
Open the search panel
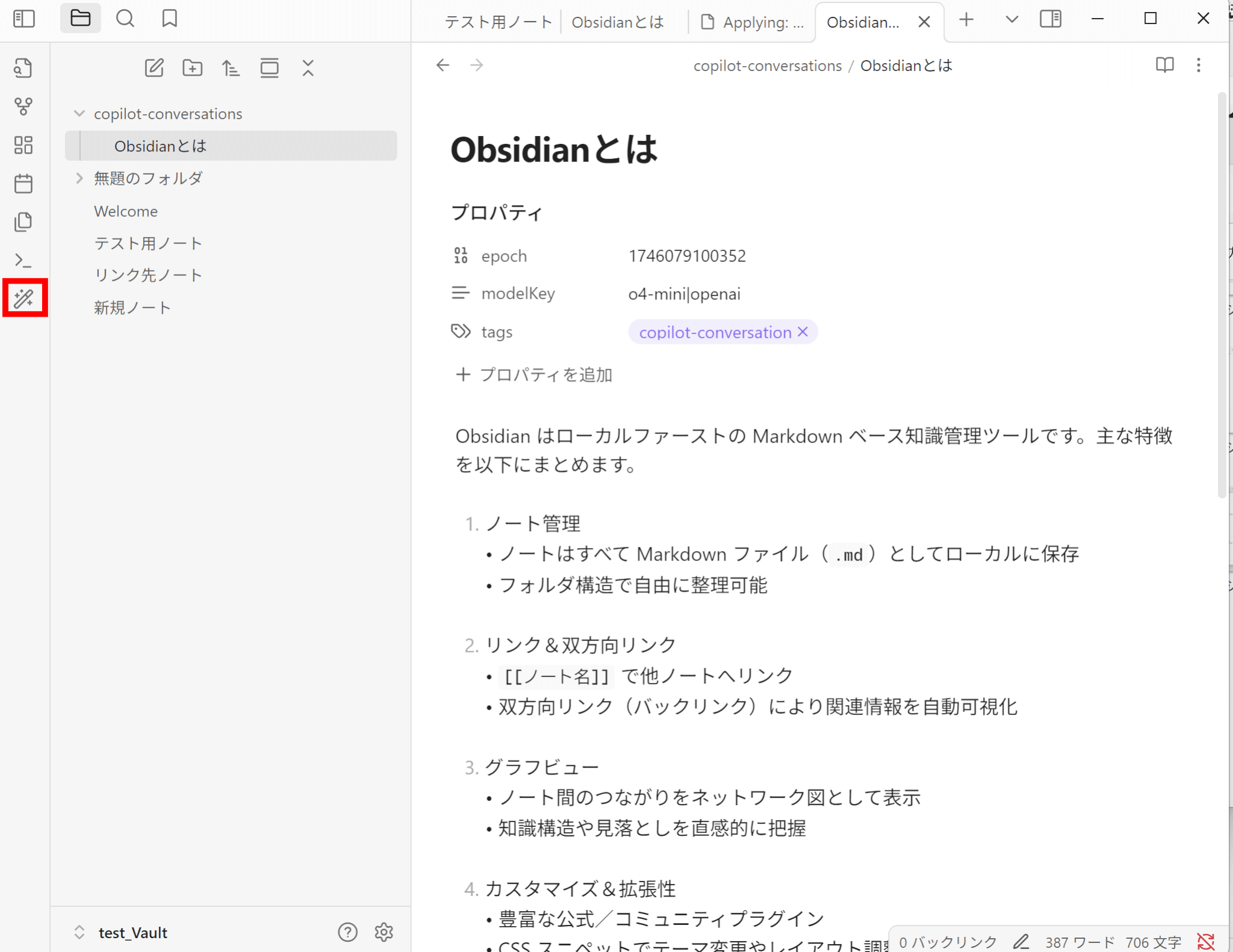pyautogui.click(x=125, y=19)
